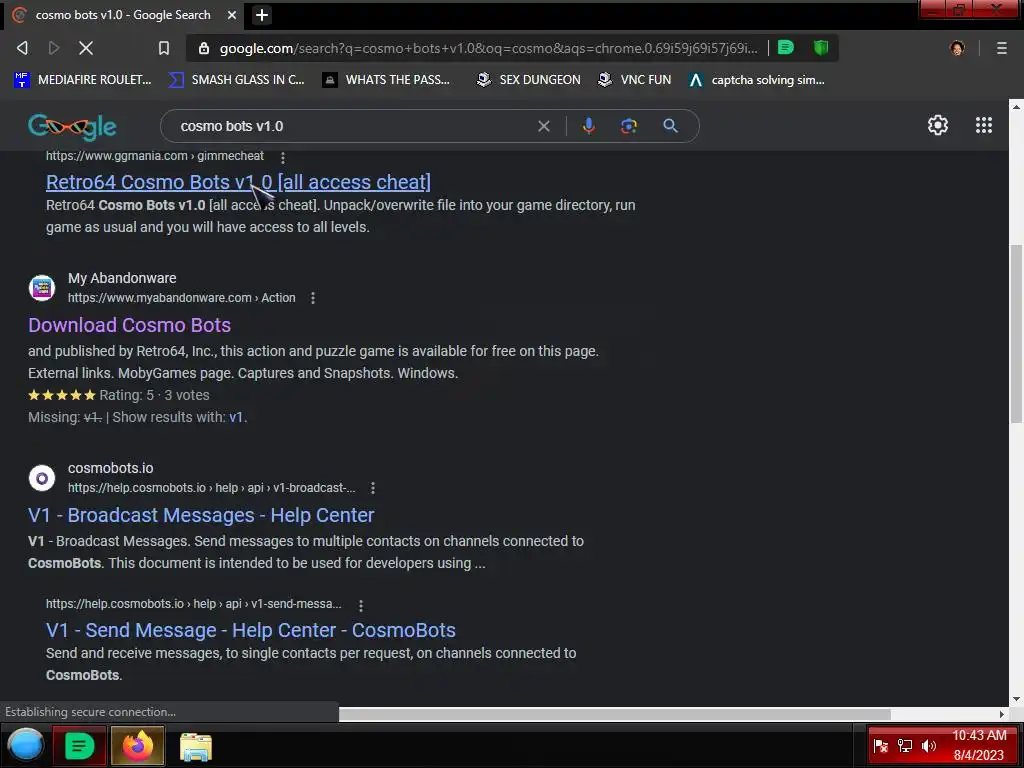Image resolution: width=1024 pixels, height=768 pixels.
Task: Click the vertical scrollbar thumb
Action: pos(1016,333)
